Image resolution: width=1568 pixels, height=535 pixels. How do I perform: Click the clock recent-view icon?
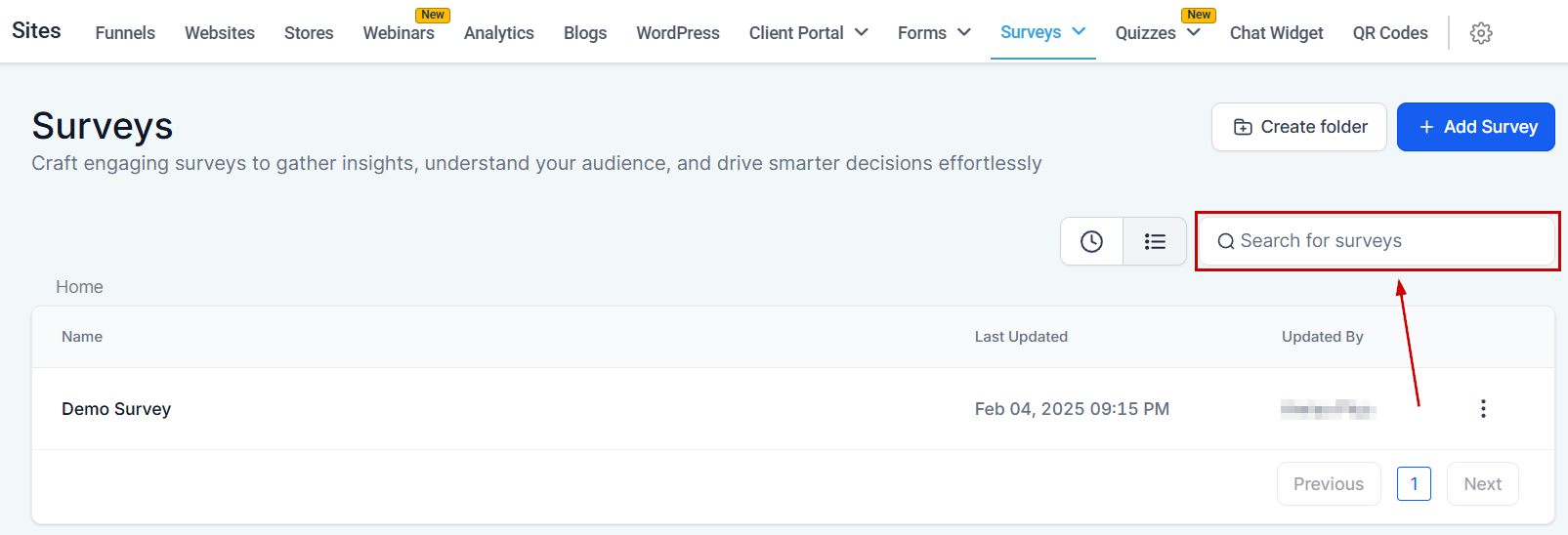1091,241
